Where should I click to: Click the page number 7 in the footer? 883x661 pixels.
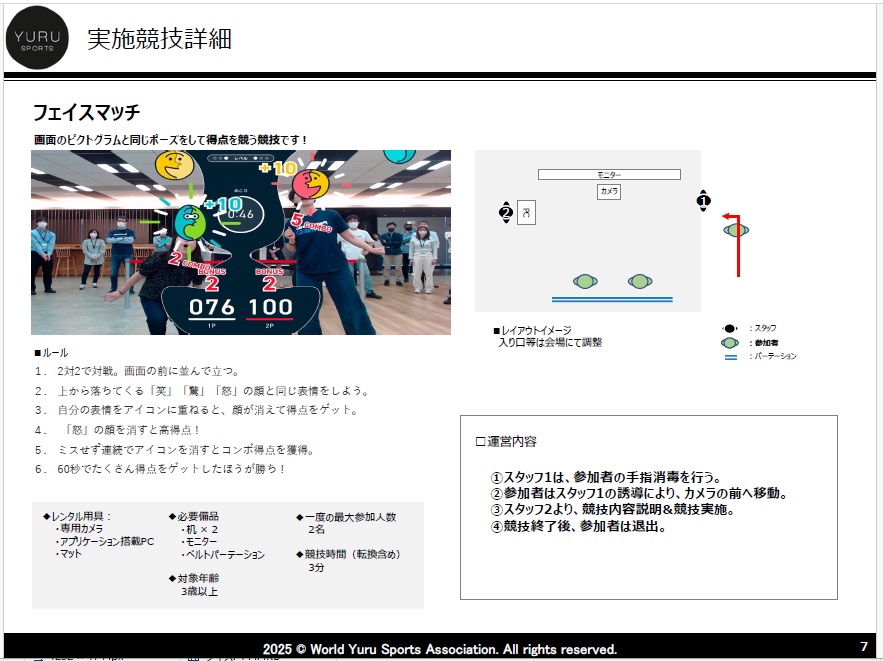[x=863, y=646]
